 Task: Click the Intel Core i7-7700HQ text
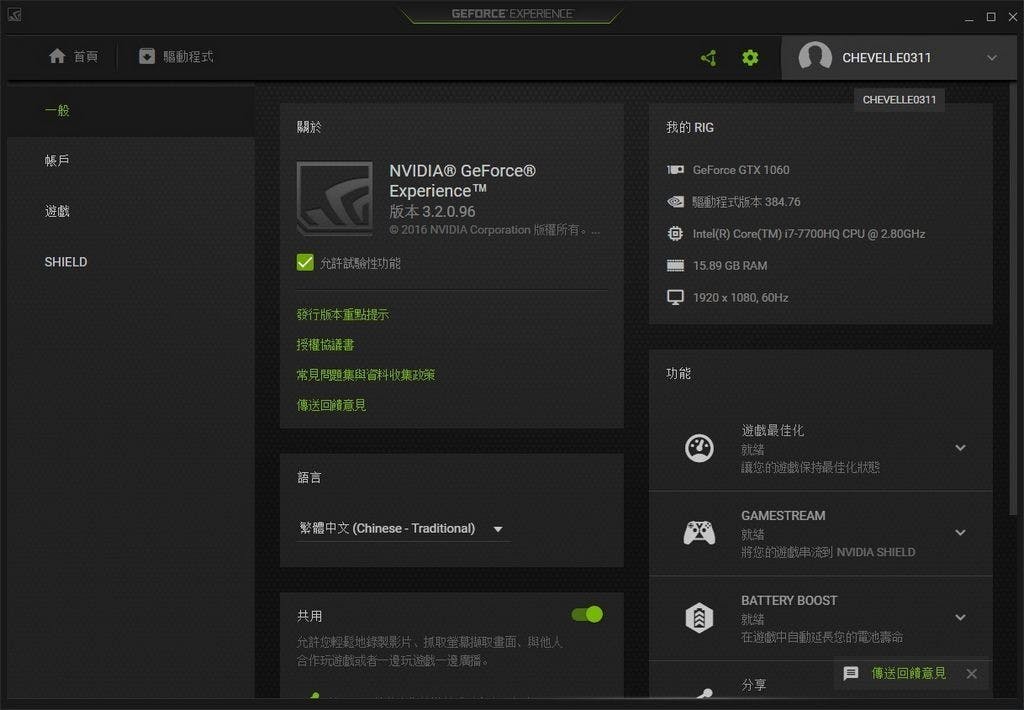[x=808, y=233]
